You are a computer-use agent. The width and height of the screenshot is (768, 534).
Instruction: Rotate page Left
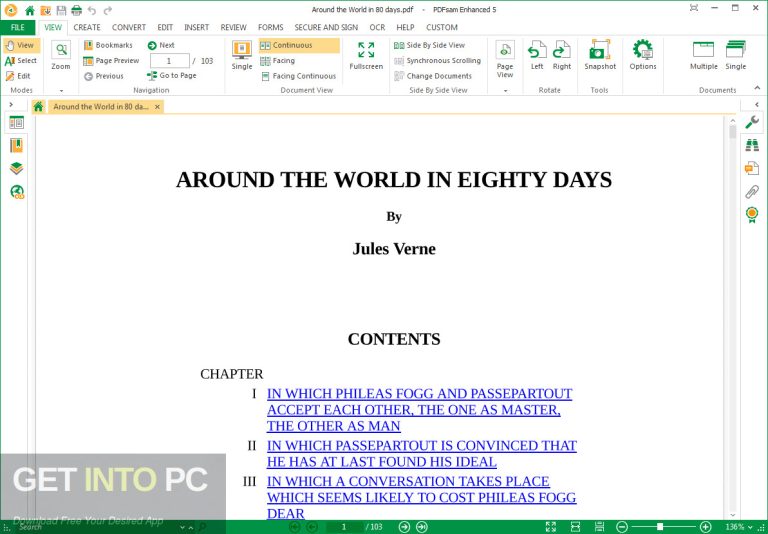point(537,55)
